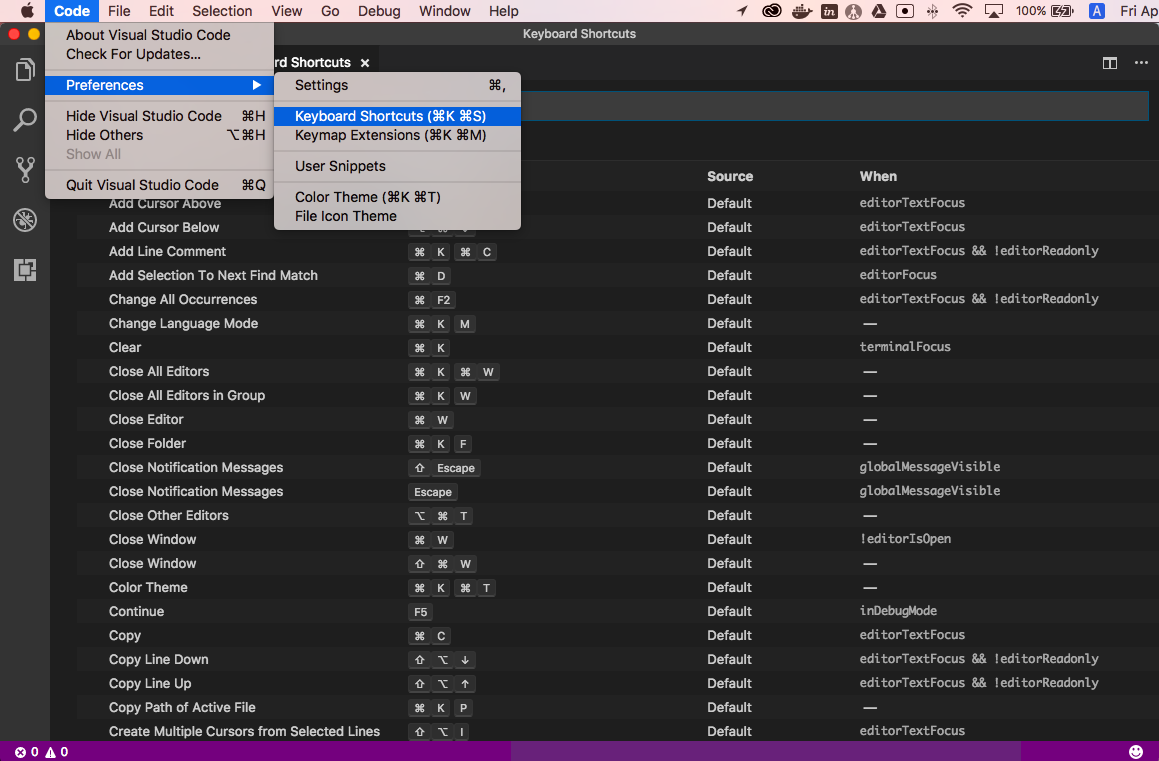Select the Close Other Editors row
The width and height of the screenshot is (1159, 761).
[x=617, y=516]
